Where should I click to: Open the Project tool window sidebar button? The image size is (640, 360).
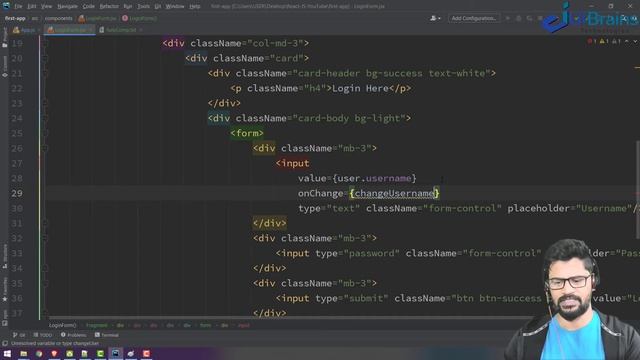coord(4,38)
